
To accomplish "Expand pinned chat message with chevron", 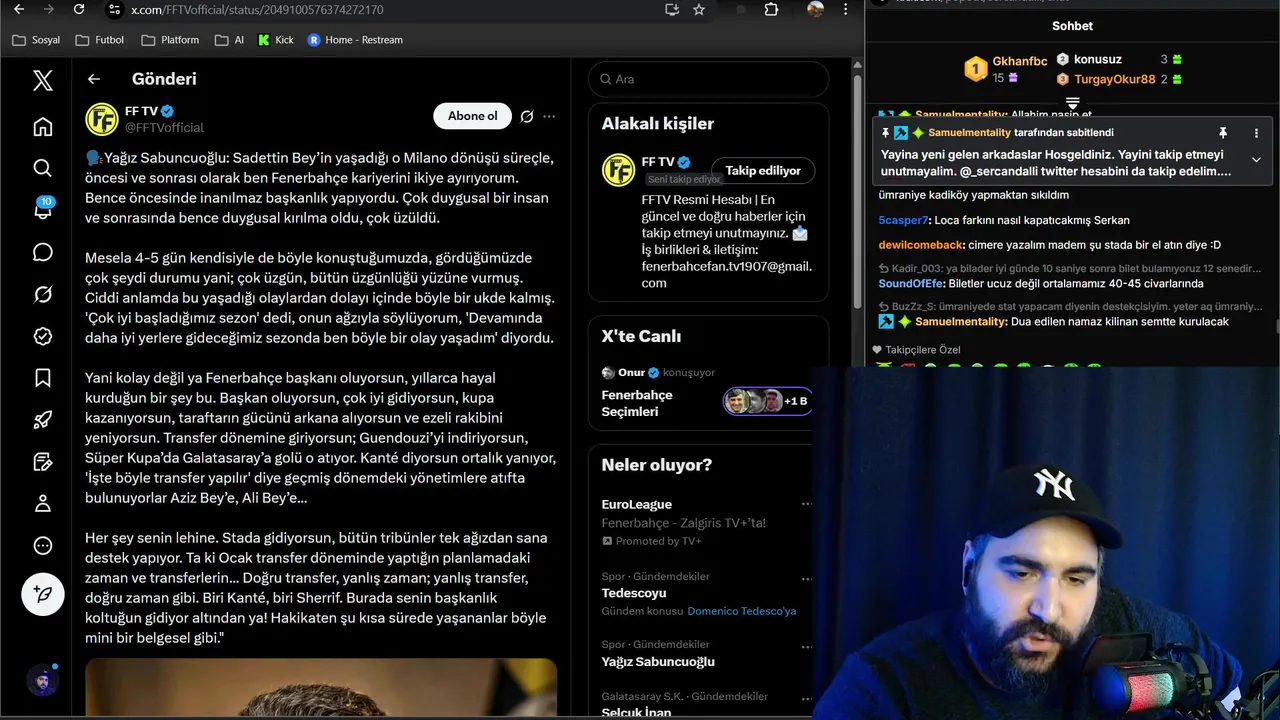I will tap(1256, 159).
